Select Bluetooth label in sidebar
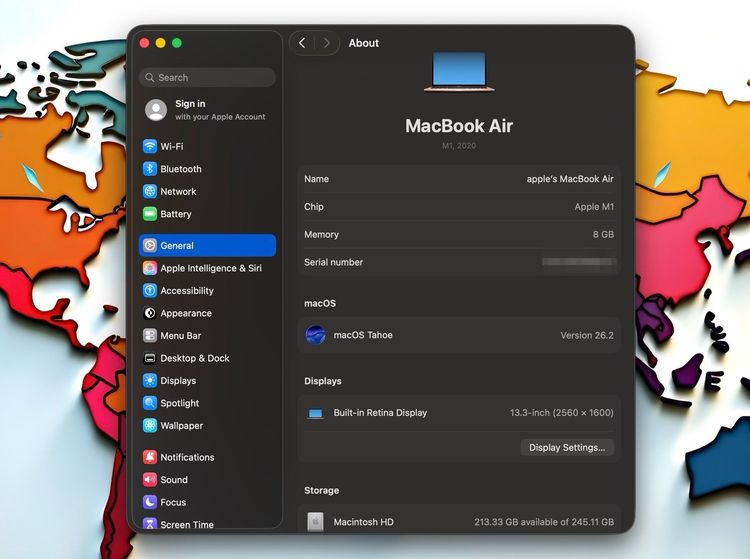This screenshot has width=750, height=559. [181, 169]
